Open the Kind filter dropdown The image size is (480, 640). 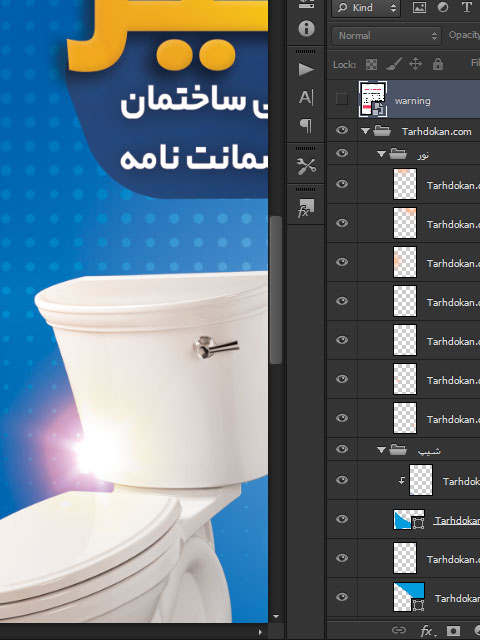click(366, 8)
